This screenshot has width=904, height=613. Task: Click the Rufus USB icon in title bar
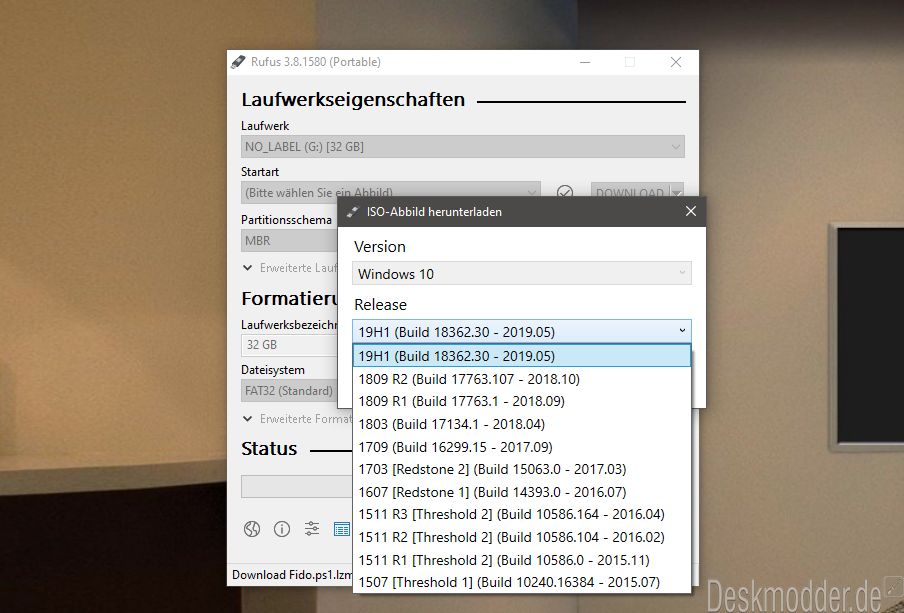[238, 62]
